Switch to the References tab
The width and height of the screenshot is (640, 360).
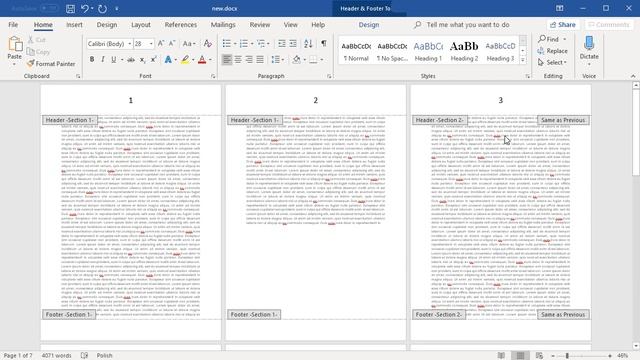pos(181,25)
